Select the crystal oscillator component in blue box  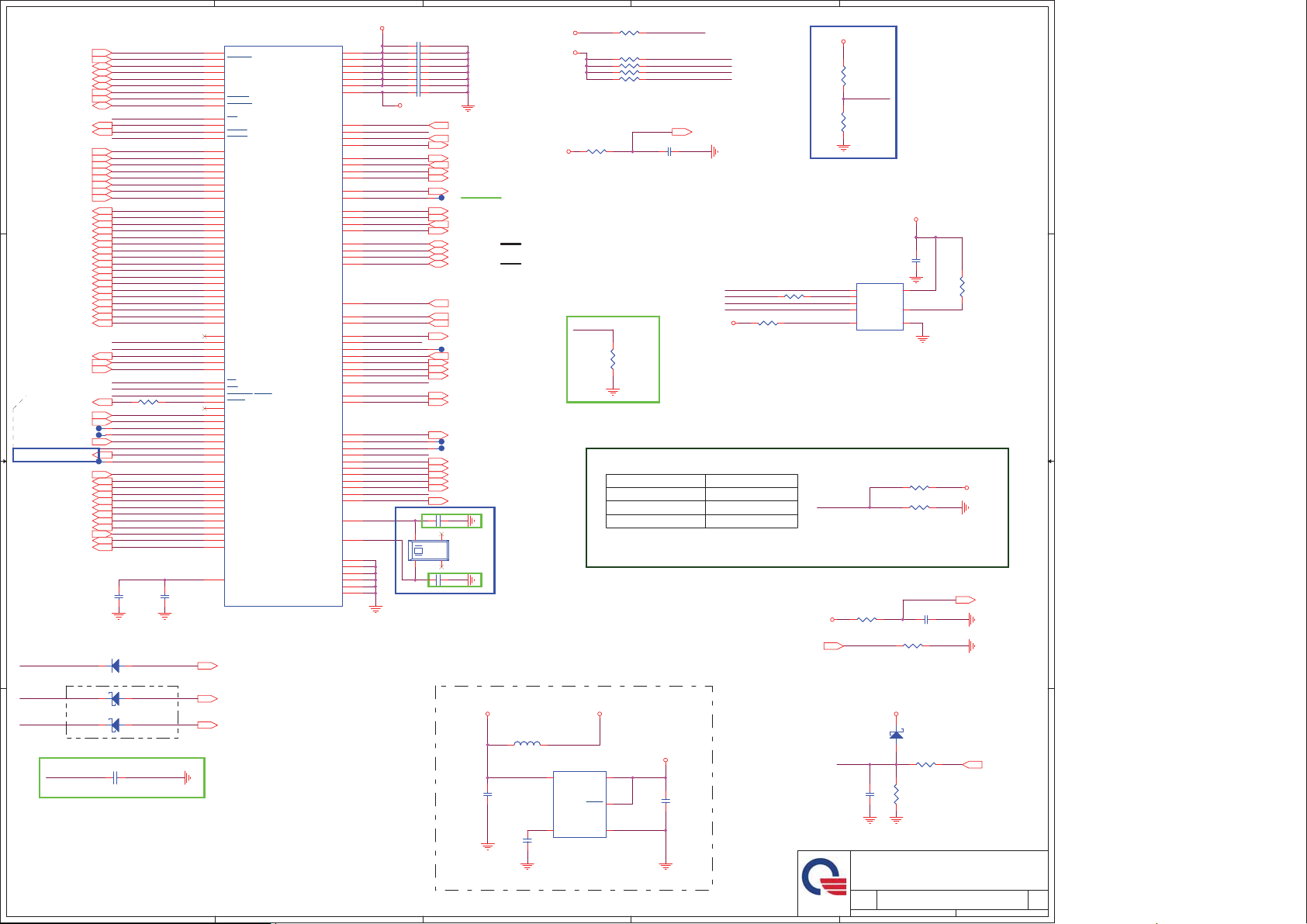(428, 551)
